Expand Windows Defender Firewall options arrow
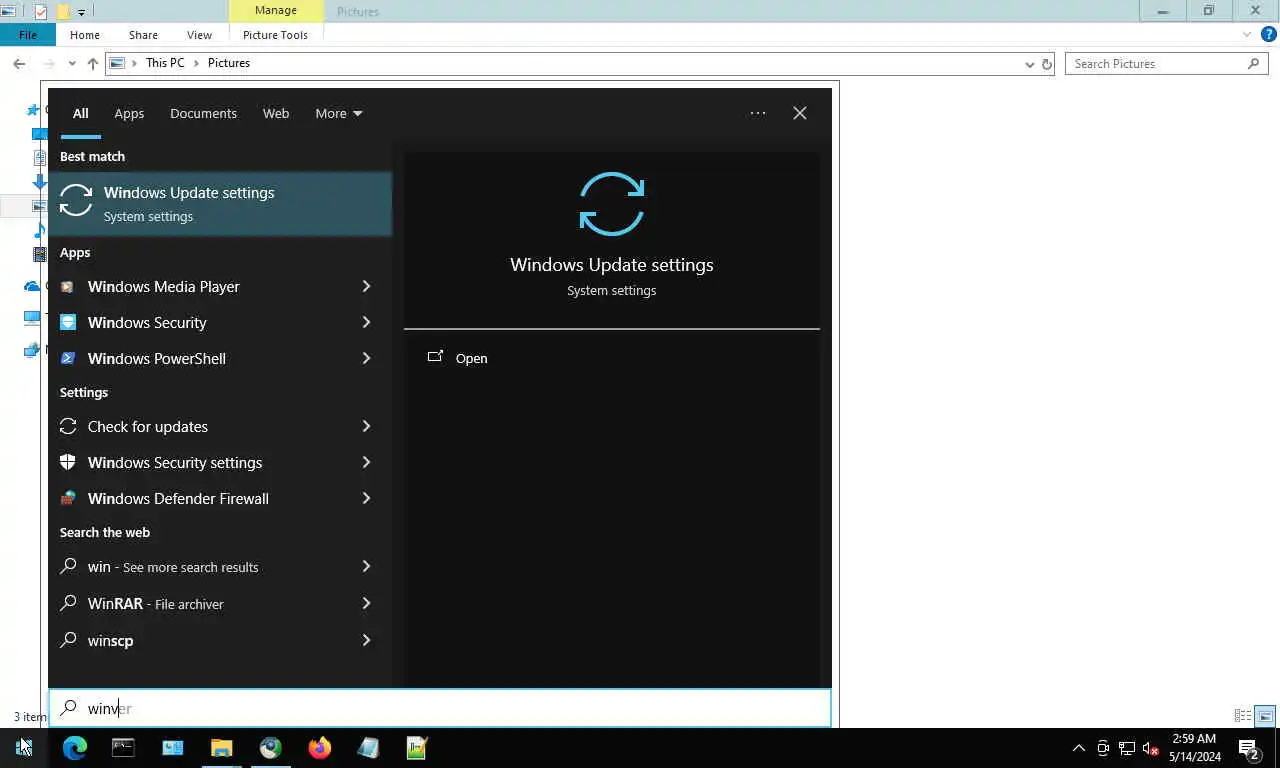This screenshot has height=768, width=1280. [366, 499]
